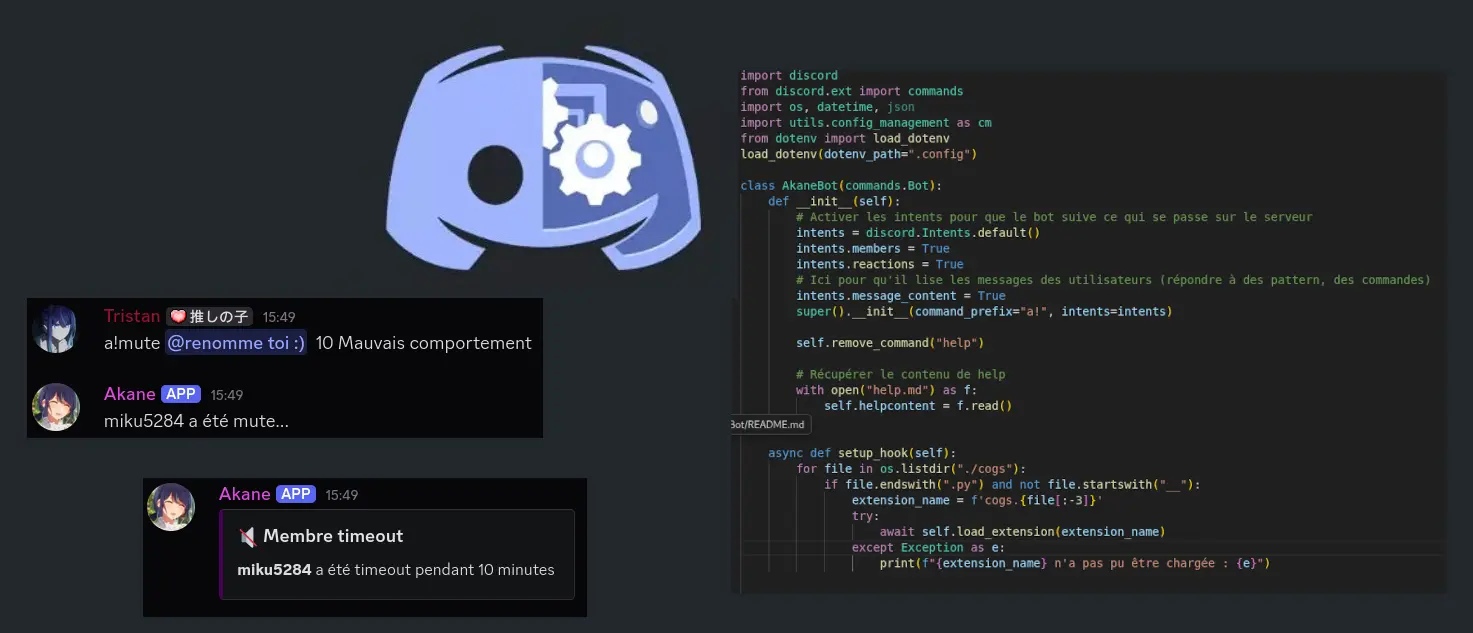The height and width of the screenshot is (633, 1473).
Task: Click the muted speaker icon in embed
Action: tap(248, 537)
